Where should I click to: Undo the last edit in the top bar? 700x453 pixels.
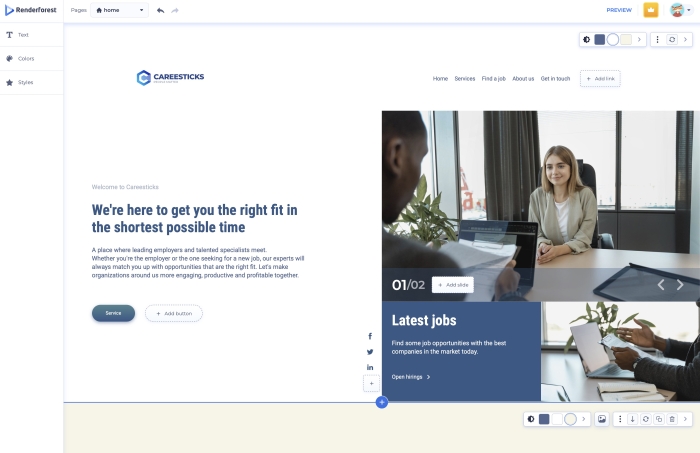(161, 10)
